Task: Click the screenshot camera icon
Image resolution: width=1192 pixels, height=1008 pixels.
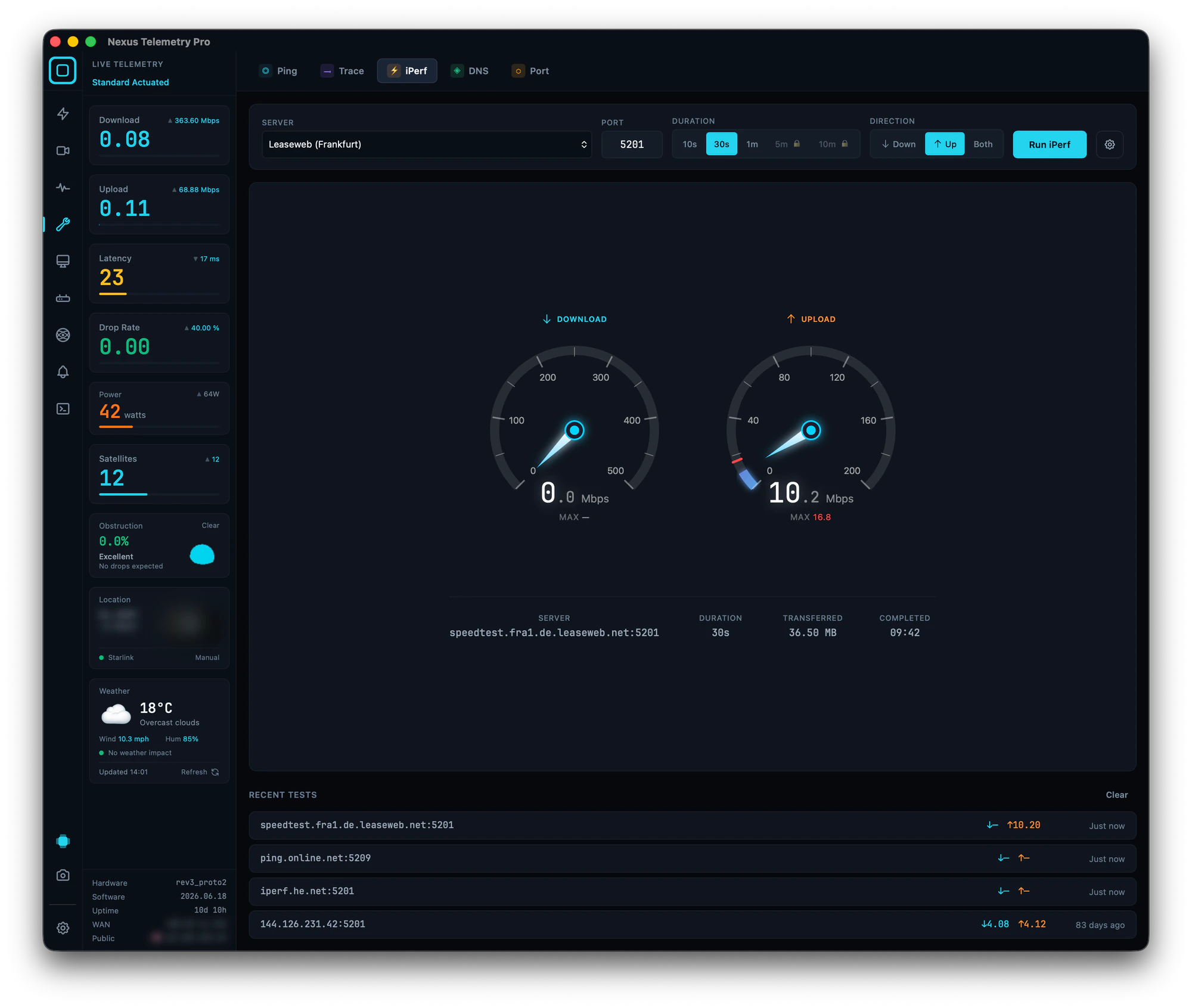Action: (63, 875)
